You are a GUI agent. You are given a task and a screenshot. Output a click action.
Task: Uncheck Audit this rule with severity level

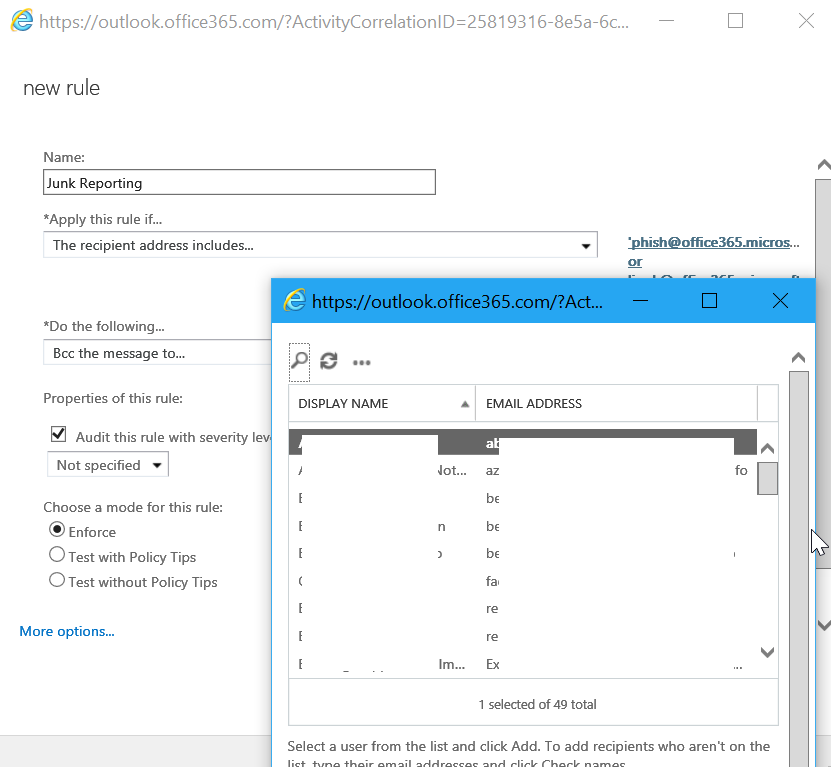[59, 435]
